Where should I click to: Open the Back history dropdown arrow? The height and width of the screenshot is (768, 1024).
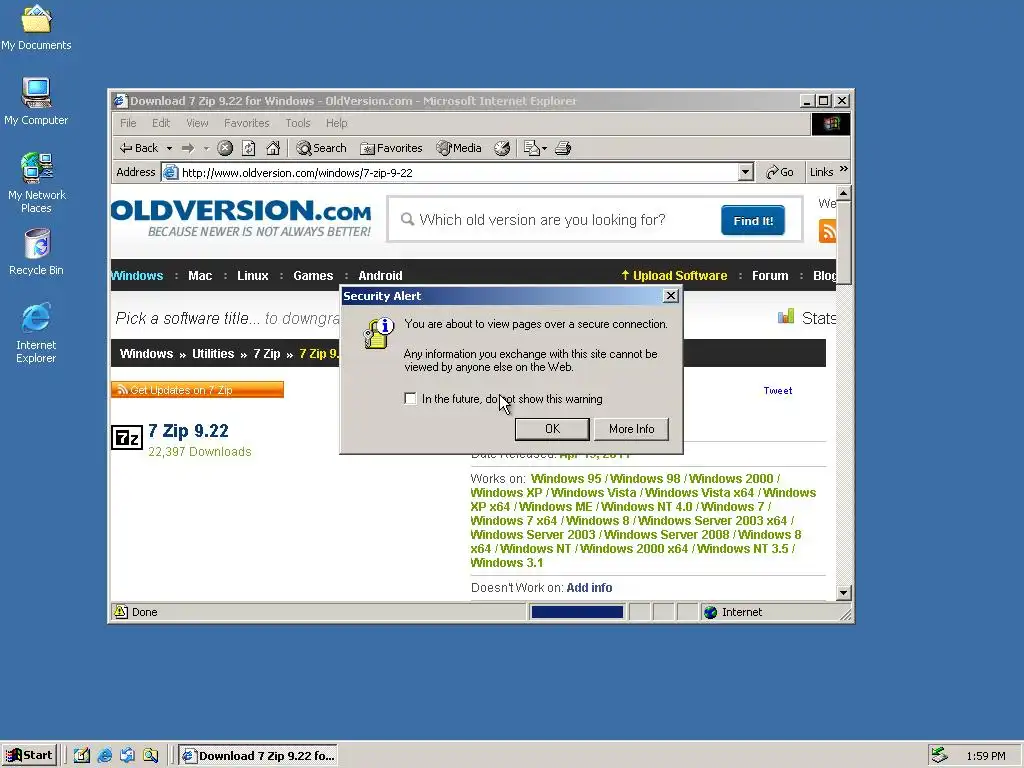169,148
